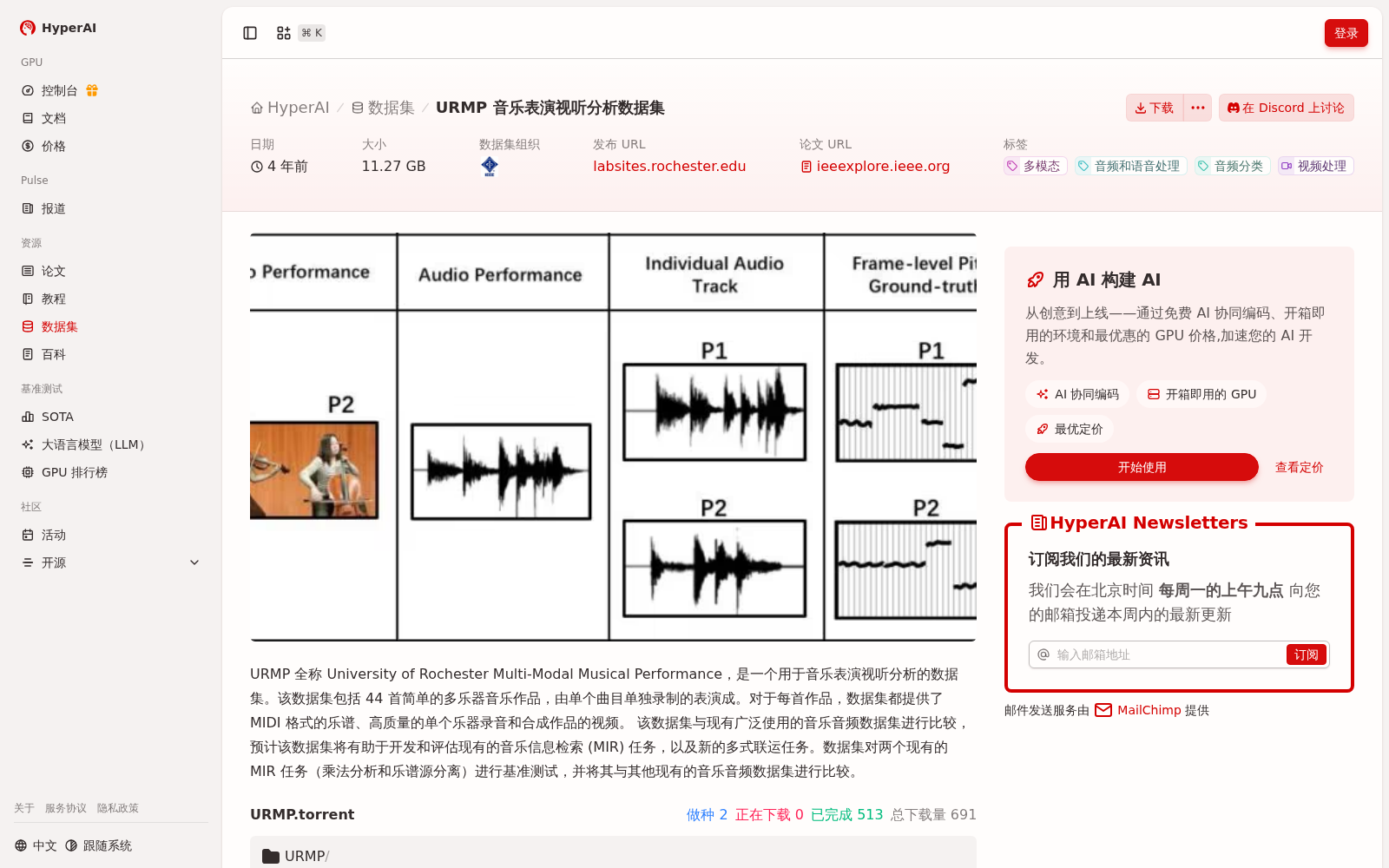Open the three-dot more options menu
The height and width of the screenshot is (868, 1389).
tap(1198, 108)
